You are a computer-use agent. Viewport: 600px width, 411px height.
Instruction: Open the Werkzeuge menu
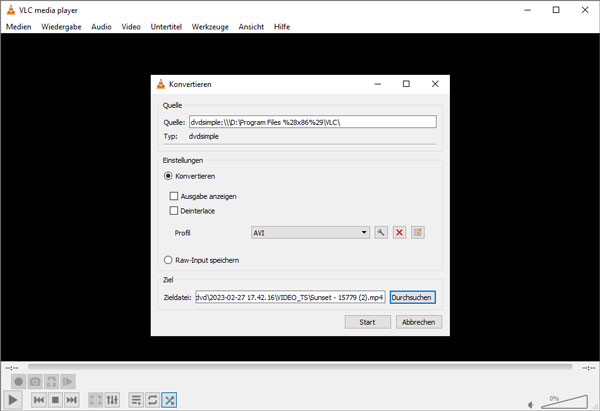[210, 27]
